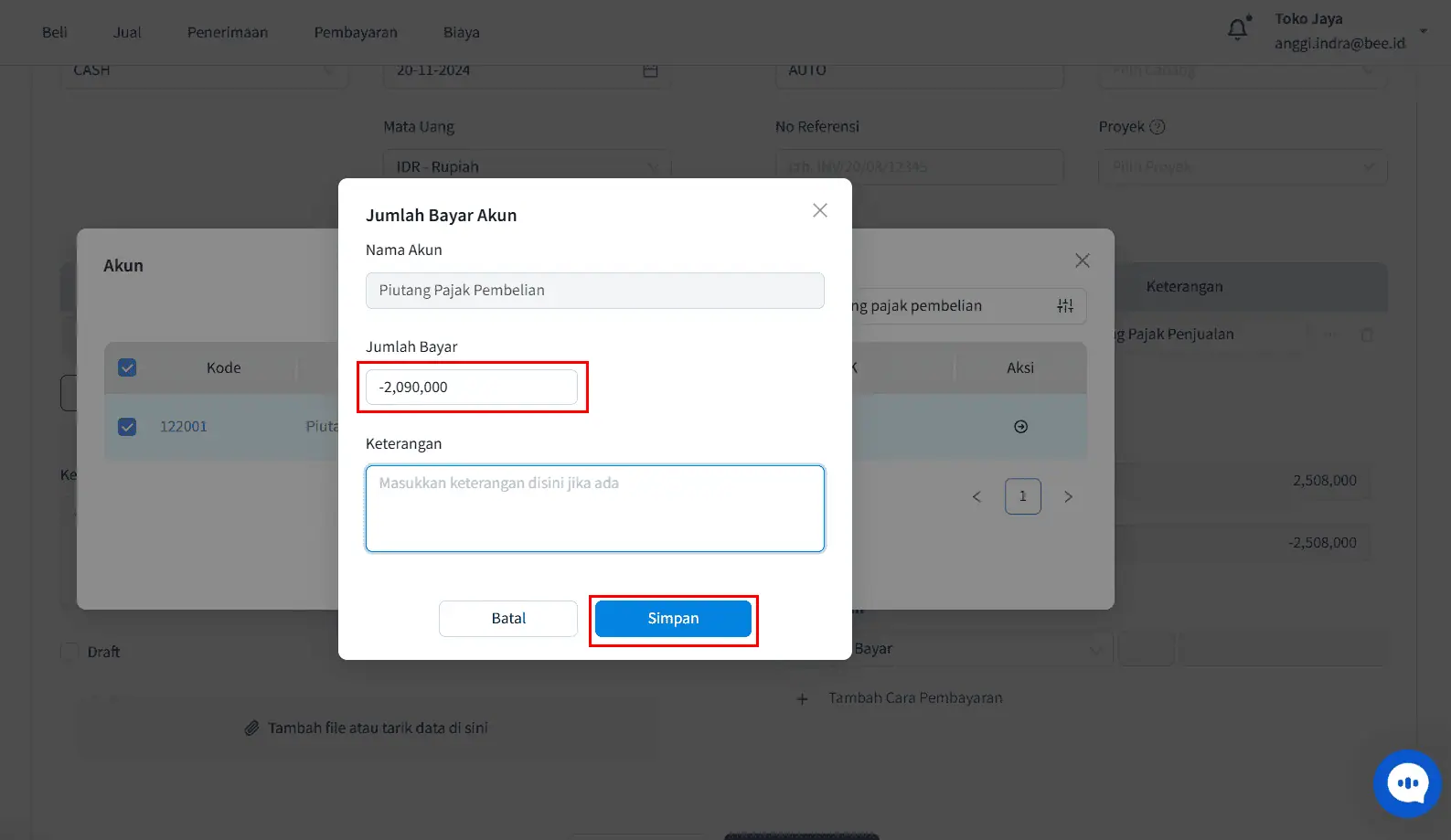Uncheck the checkbox for account 122001
Image resolution: width=1451 pixels, height=840 pixels.
(127, 427)
